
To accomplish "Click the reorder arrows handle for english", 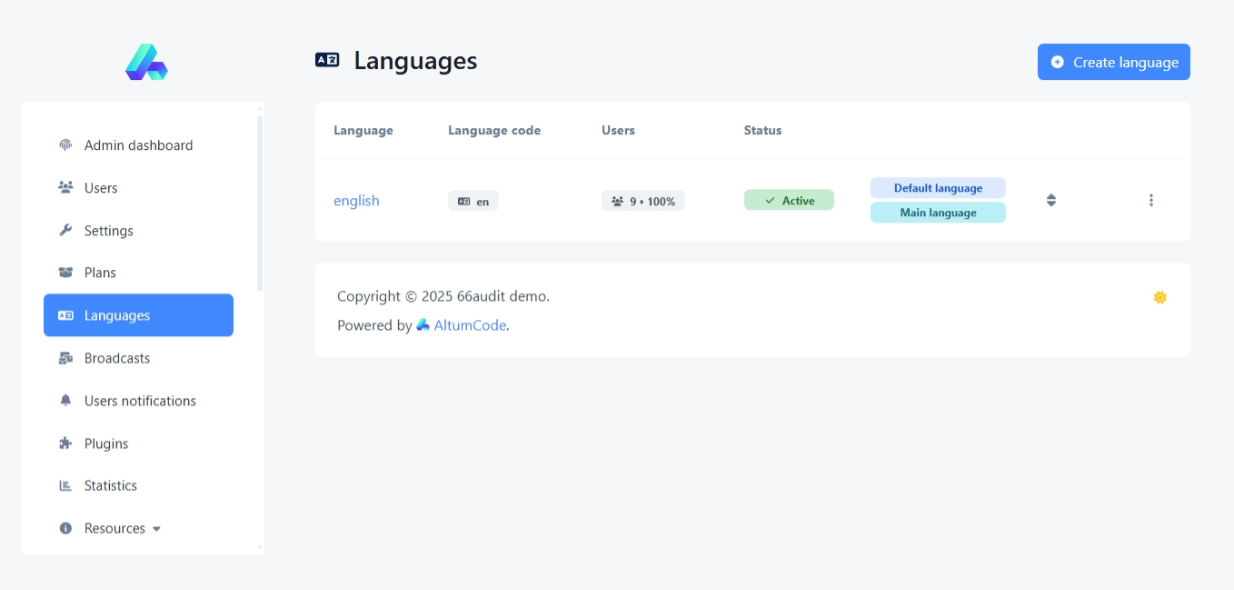I will [1051, 200].
